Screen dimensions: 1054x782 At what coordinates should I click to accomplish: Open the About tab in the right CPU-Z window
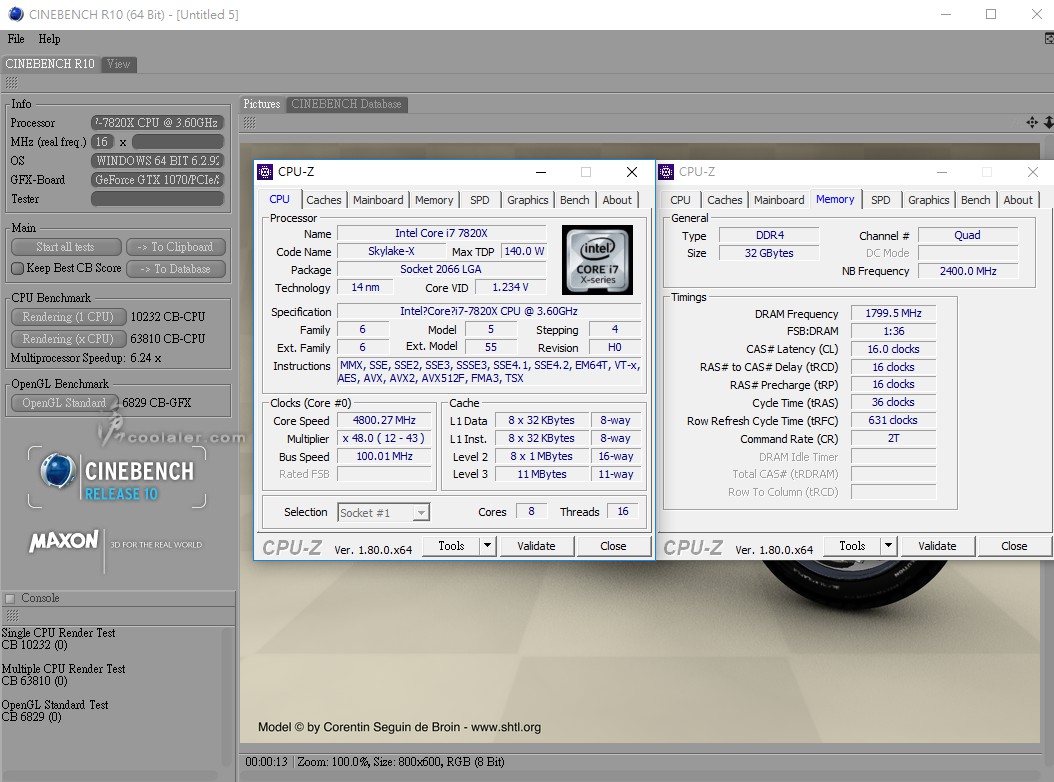pyautogui.click(x=1018, y=200)
